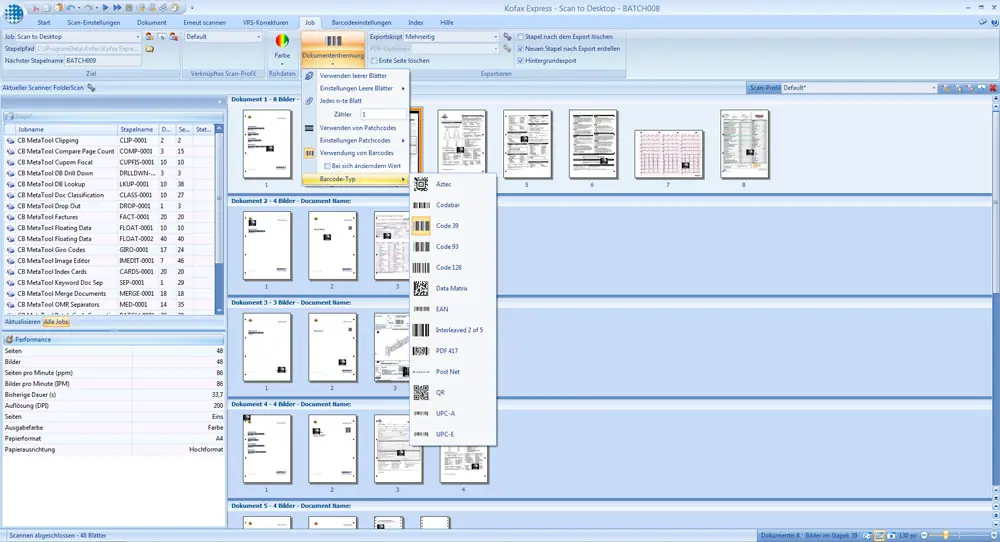Expand Einstellungen Patchcodes submenu
The image size is (1000, 542).
pos(355,140)
